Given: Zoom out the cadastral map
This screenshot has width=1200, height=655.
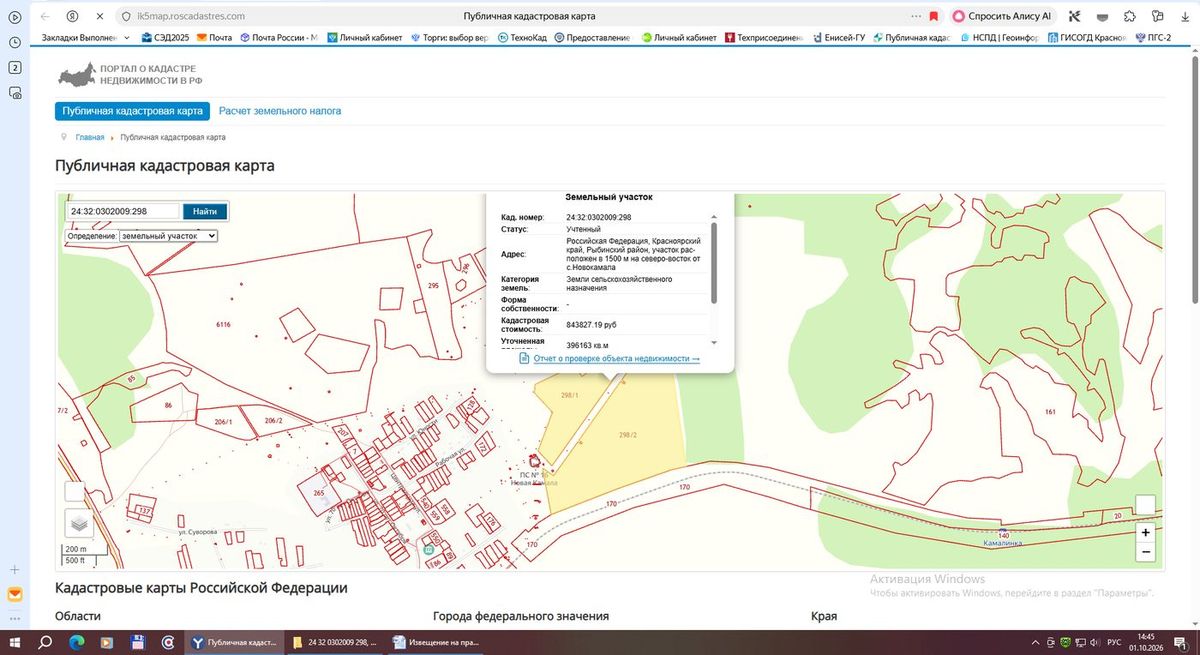Looking at the screenshot, I should (1146, 552).
